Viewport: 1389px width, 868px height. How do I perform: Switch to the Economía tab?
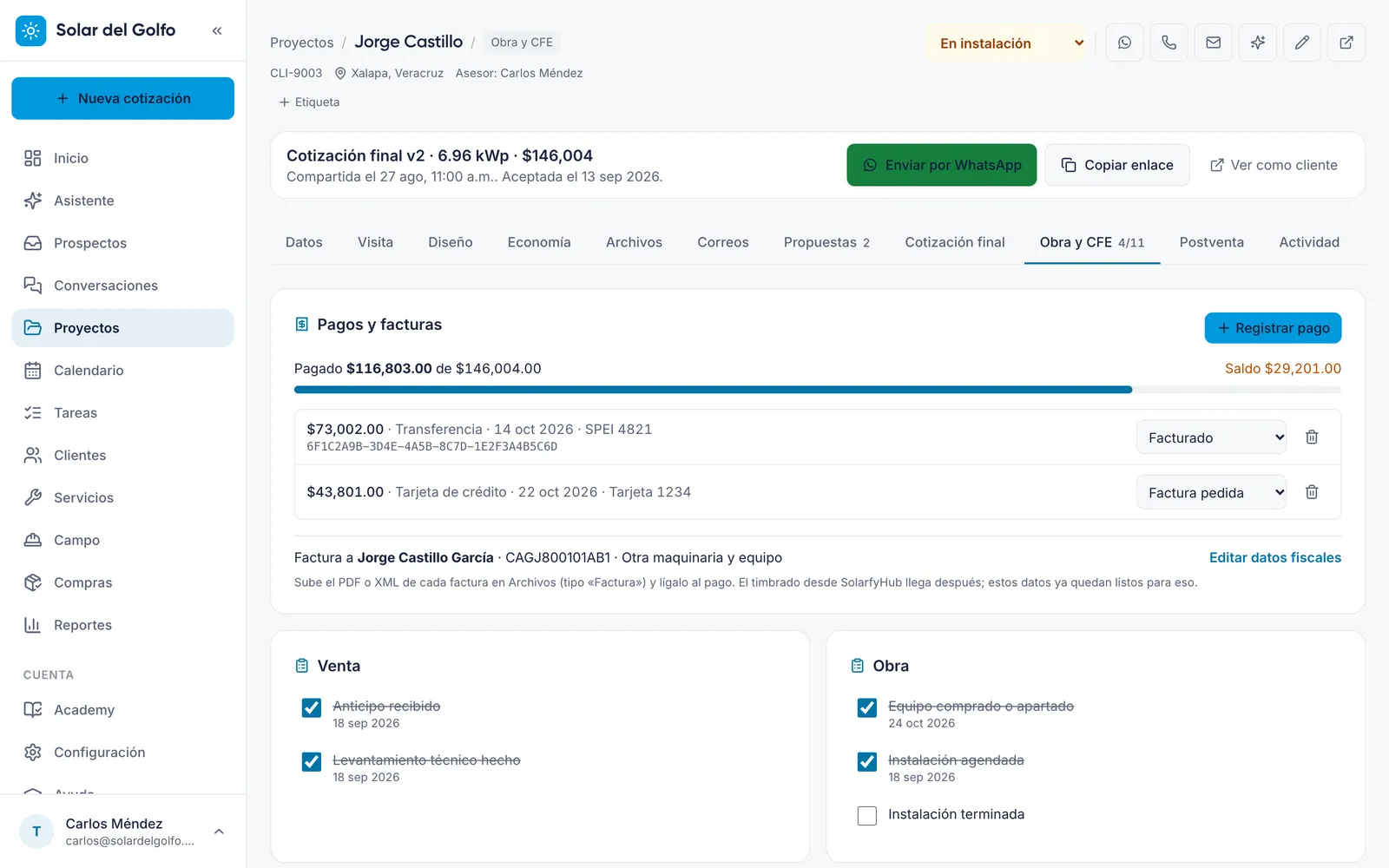(x=539, y=242)
